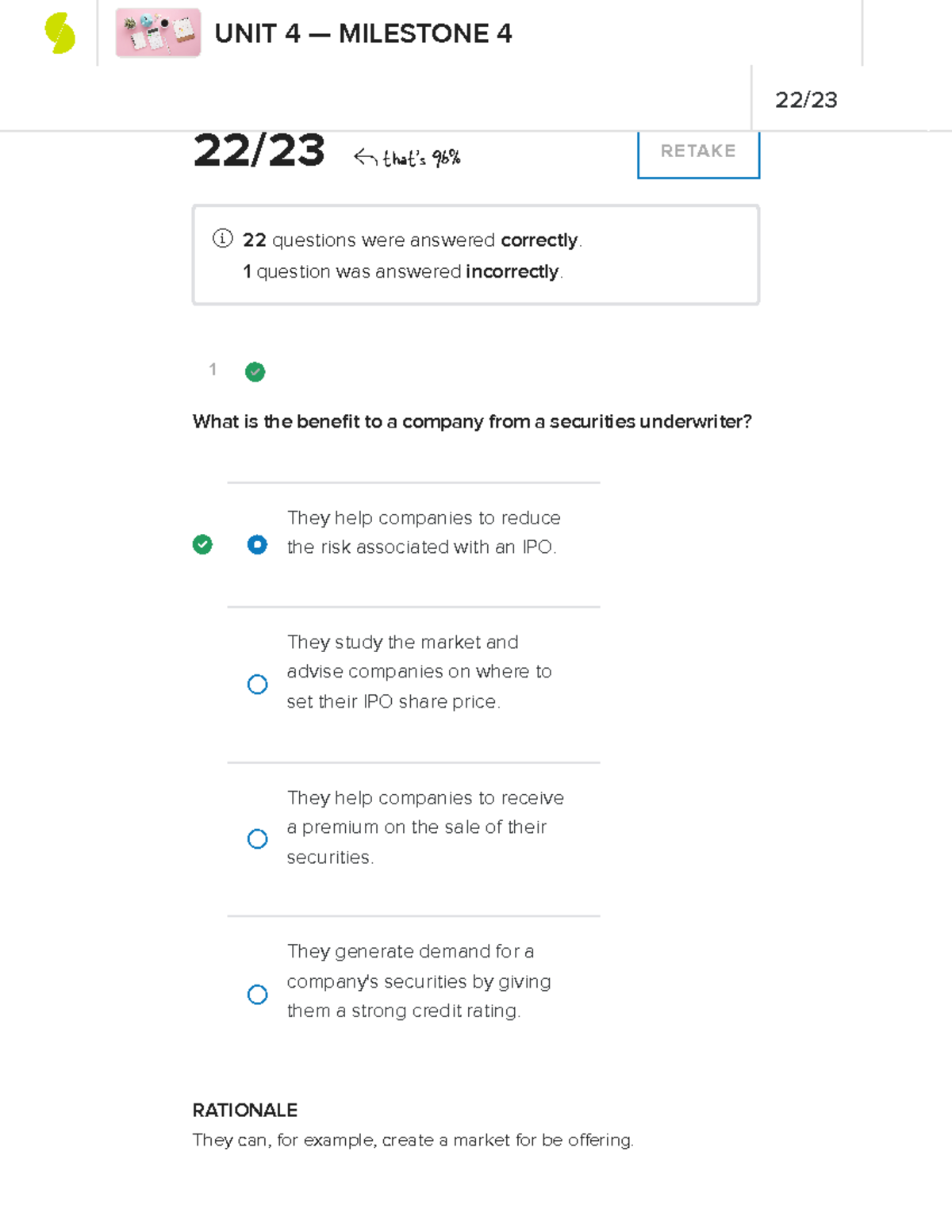This screenshot has height=1232, width=952.
Task: Select the radio for the premium on securities answer
Action: [257, 839]
